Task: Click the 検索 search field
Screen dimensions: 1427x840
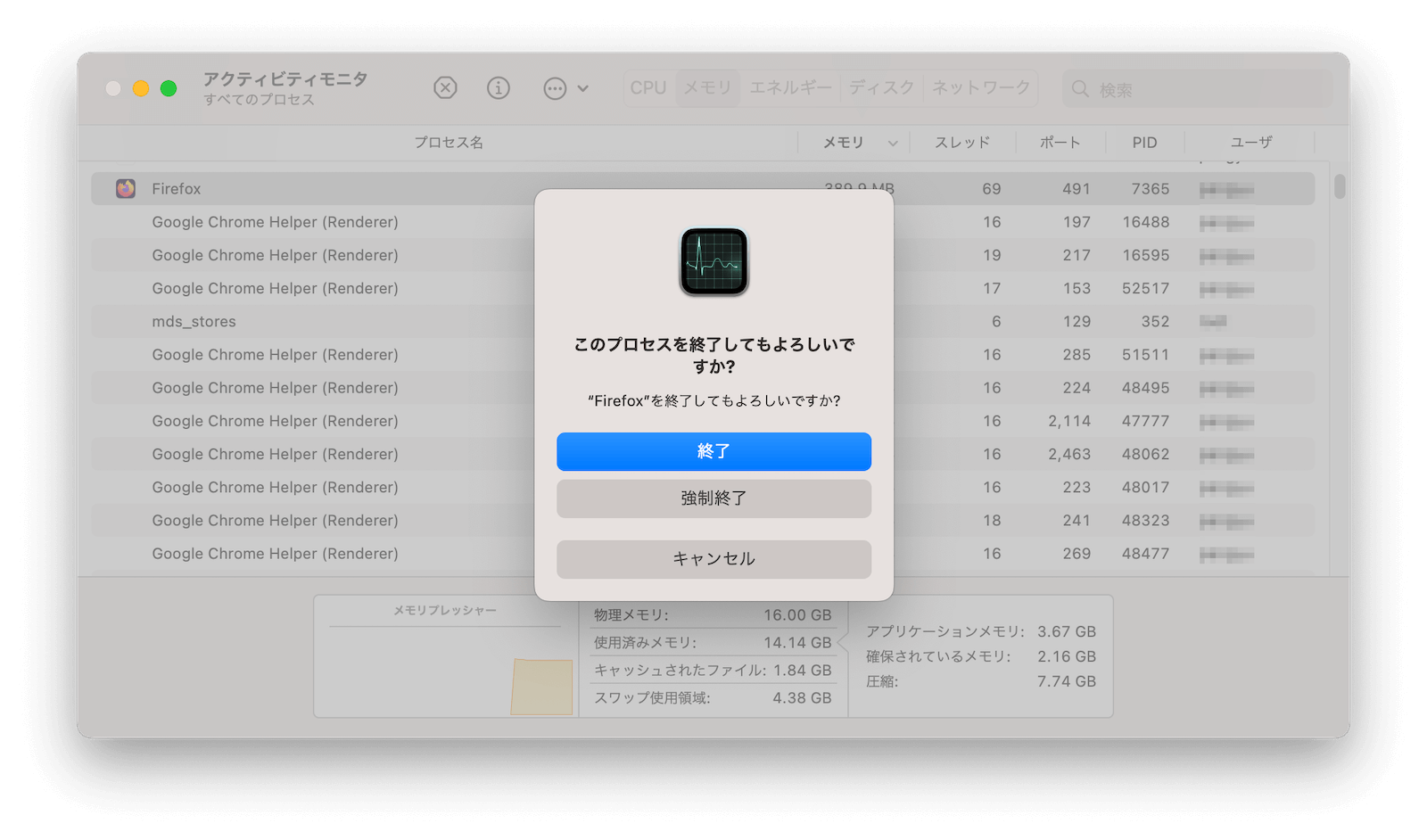Action: (1196, 89)
